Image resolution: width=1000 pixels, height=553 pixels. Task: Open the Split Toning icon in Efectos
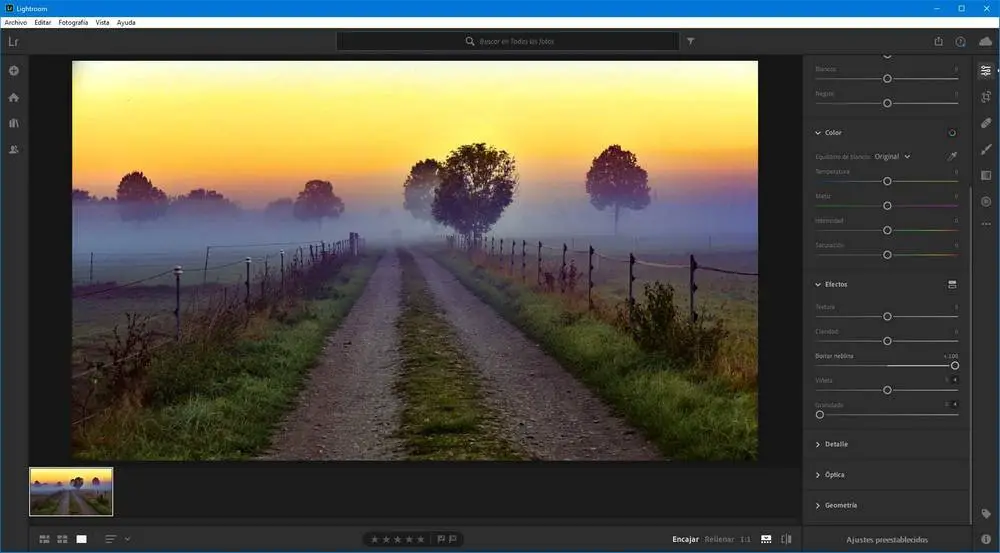click(952, 284)
